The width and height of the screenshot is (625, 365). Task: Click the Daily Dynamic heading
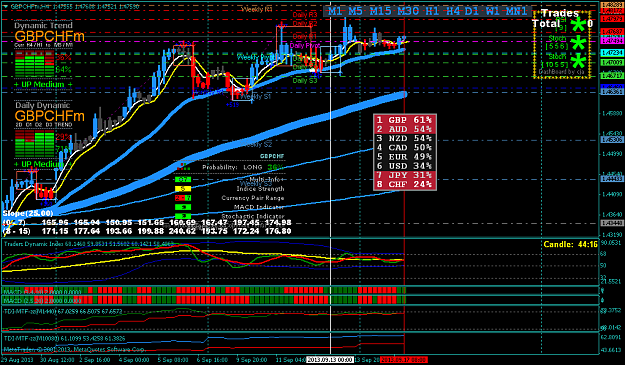click(43, 105)
